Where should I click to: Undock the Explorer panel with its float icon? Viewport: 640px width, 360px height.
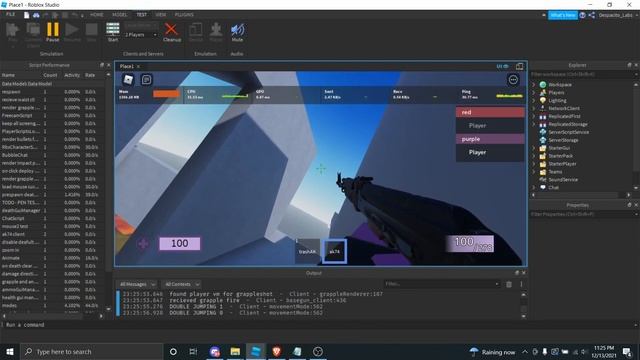(x=629, y=65)
